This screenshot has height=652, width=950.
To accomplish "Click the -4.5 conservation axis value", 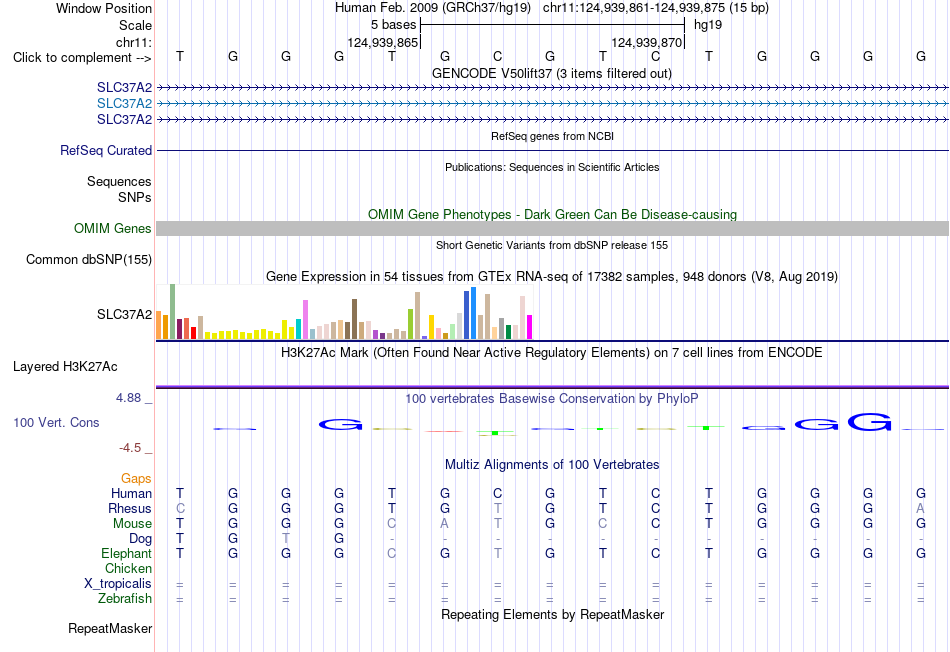I will pos(130,448).
